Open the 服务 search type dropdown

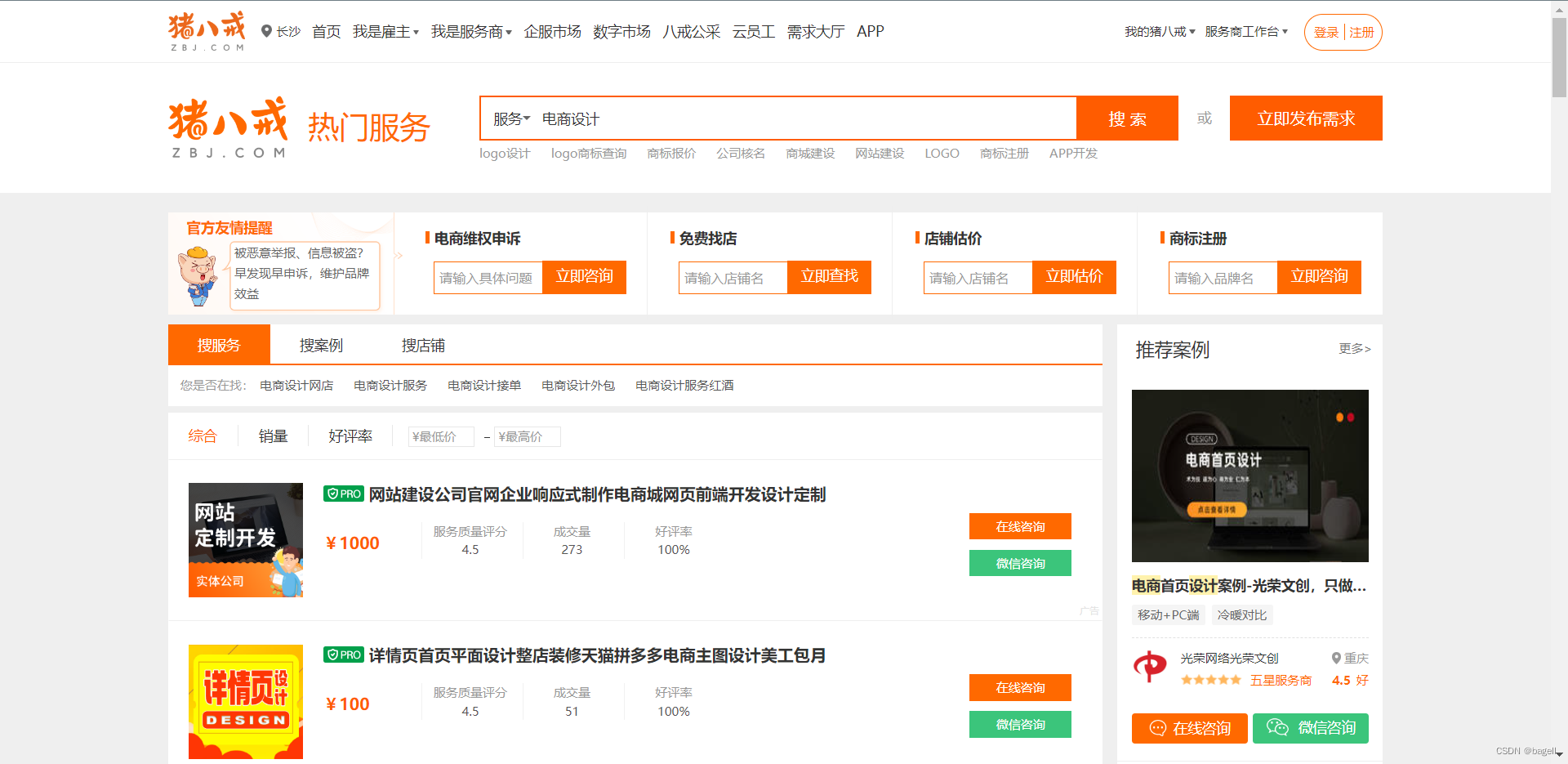(511, 118)
